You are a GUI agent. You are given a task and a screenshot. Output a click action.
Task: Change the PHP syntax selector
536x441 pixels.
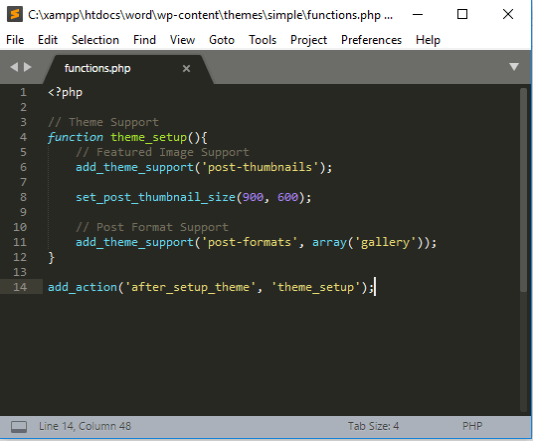(472, 426)
